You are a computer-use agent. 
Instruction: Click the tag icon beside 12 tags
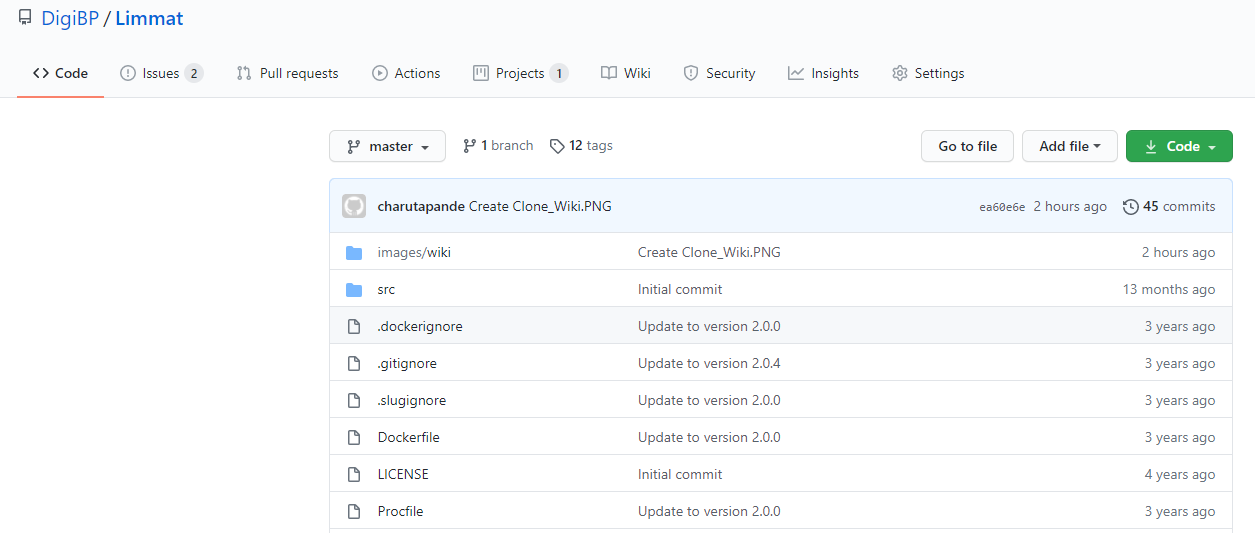pos(557,146)
